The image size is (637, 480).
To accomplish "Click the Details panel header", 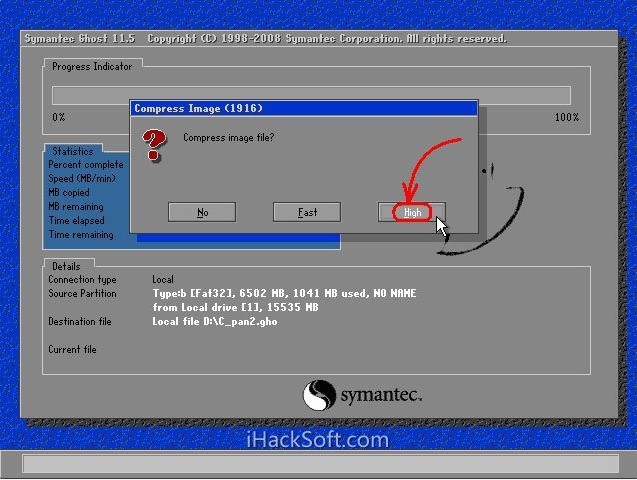I will coord(66,267).
